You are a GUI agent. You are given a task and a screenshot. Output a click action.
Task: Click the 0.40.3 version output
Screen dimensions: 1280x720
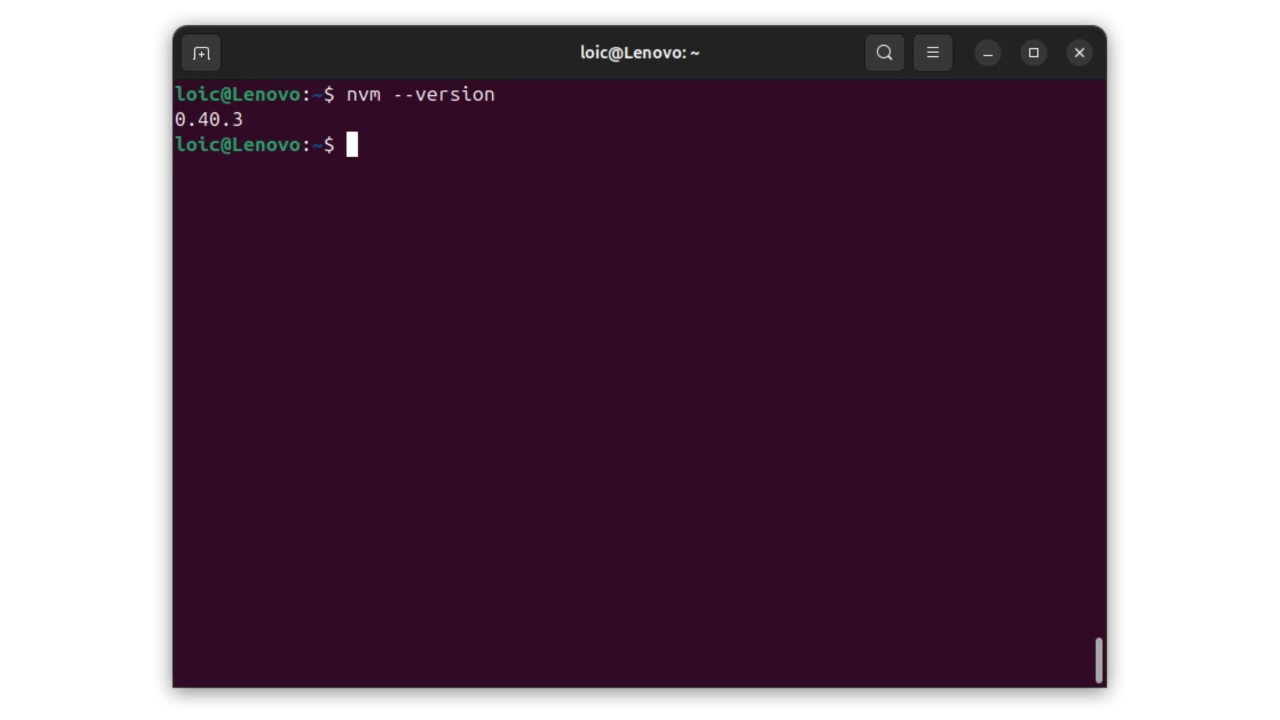pos(208,119)
